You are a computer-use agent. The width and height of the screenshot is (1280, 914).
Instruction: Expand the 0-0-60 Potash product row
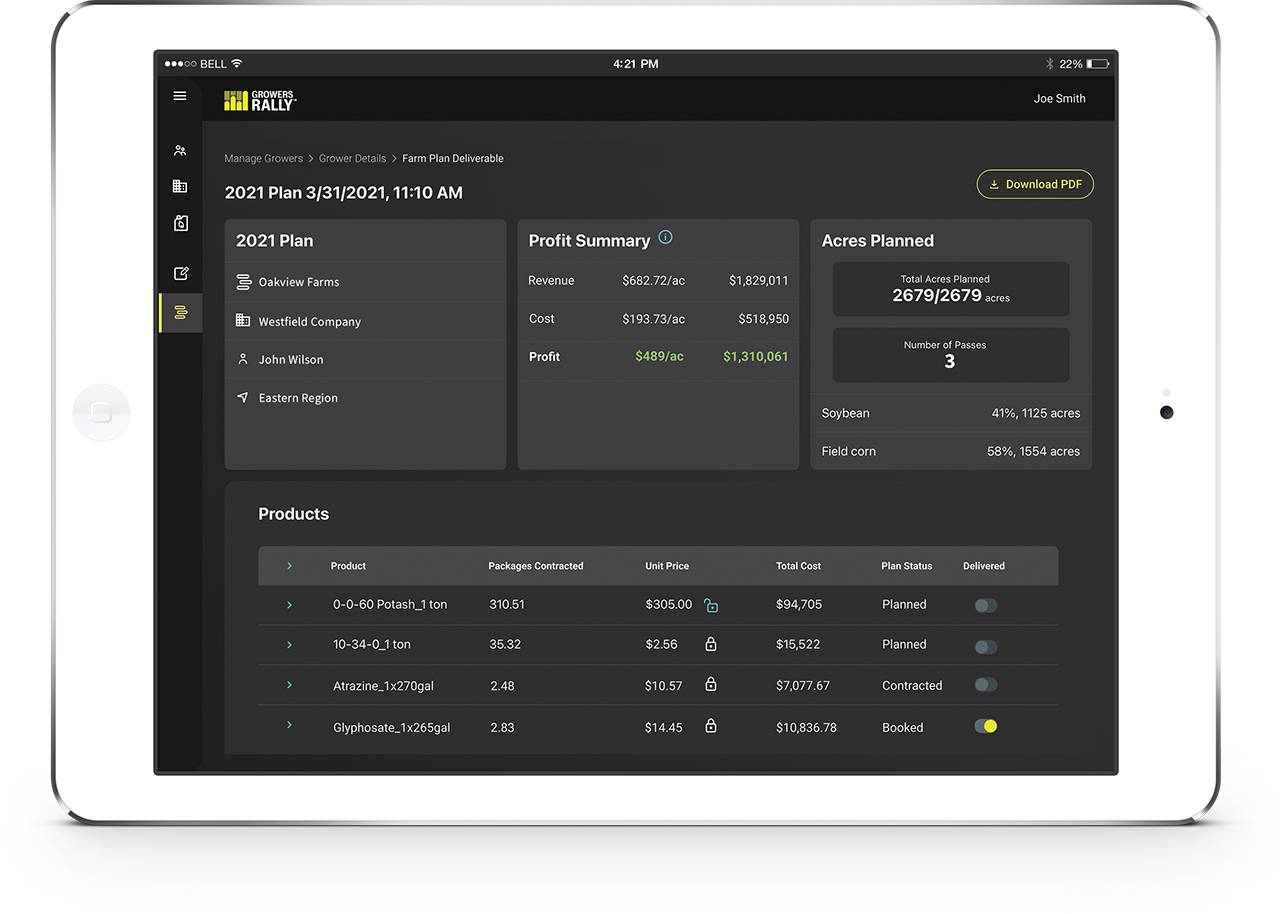[290, 605]
